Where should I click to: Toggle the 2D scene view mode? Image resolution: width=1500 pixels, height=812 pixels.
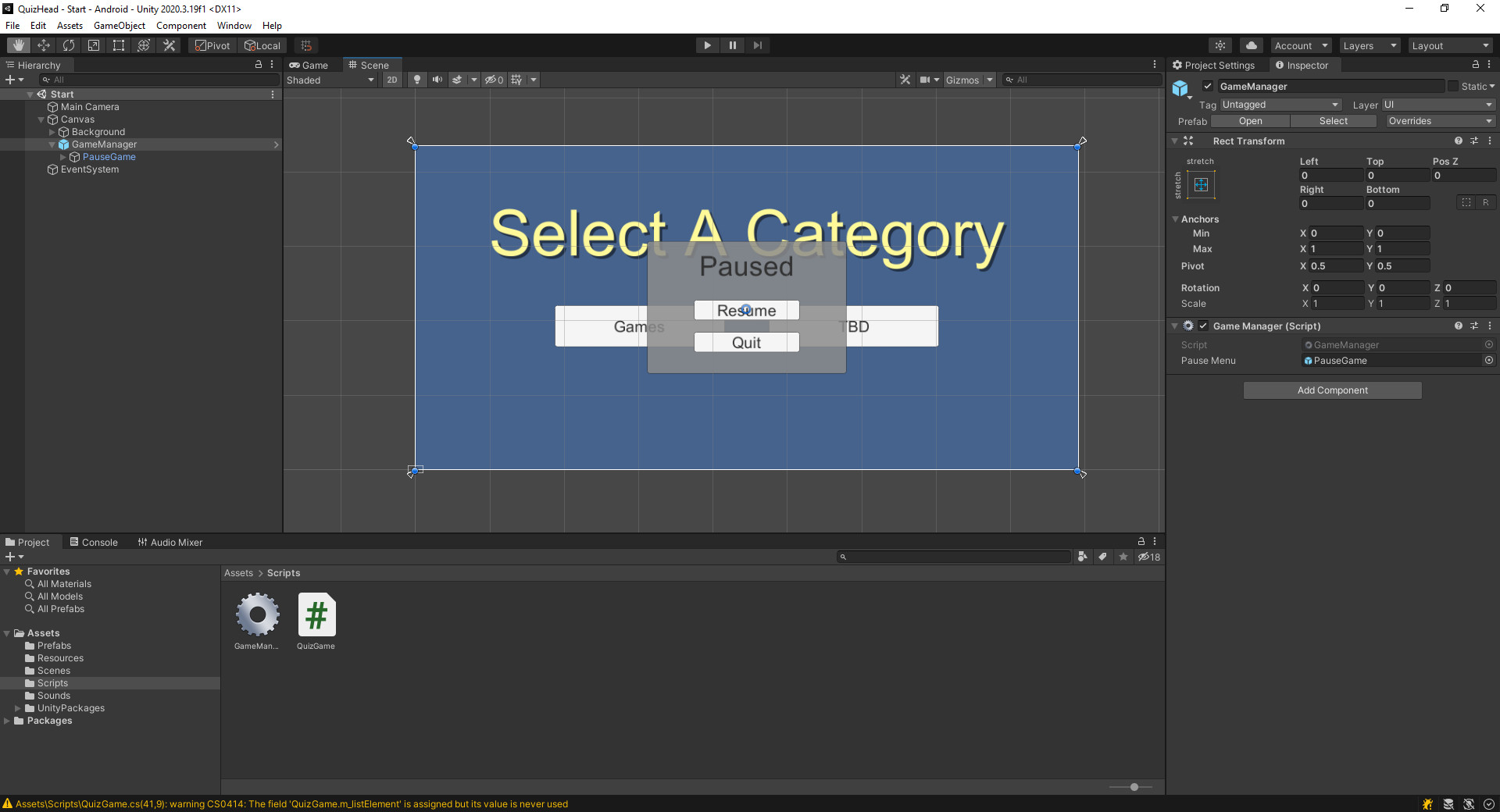pos(392,80)
